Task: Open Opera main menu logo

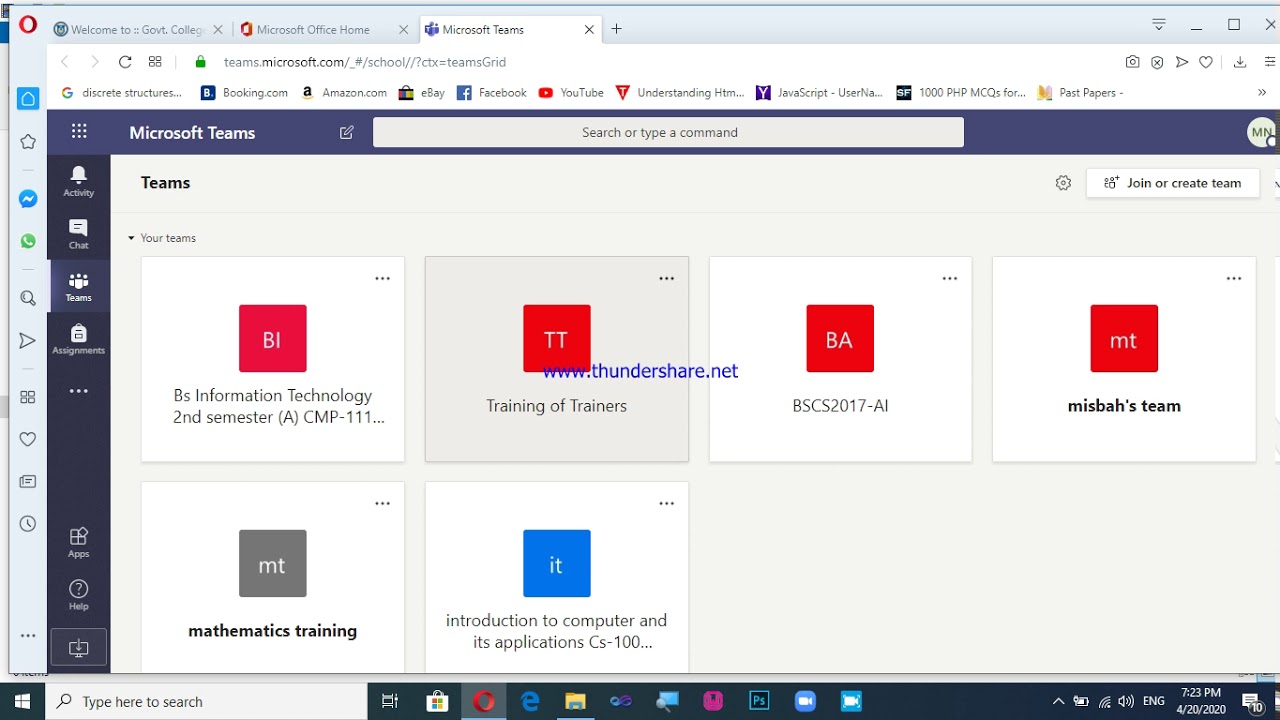Action: [27, 25]
